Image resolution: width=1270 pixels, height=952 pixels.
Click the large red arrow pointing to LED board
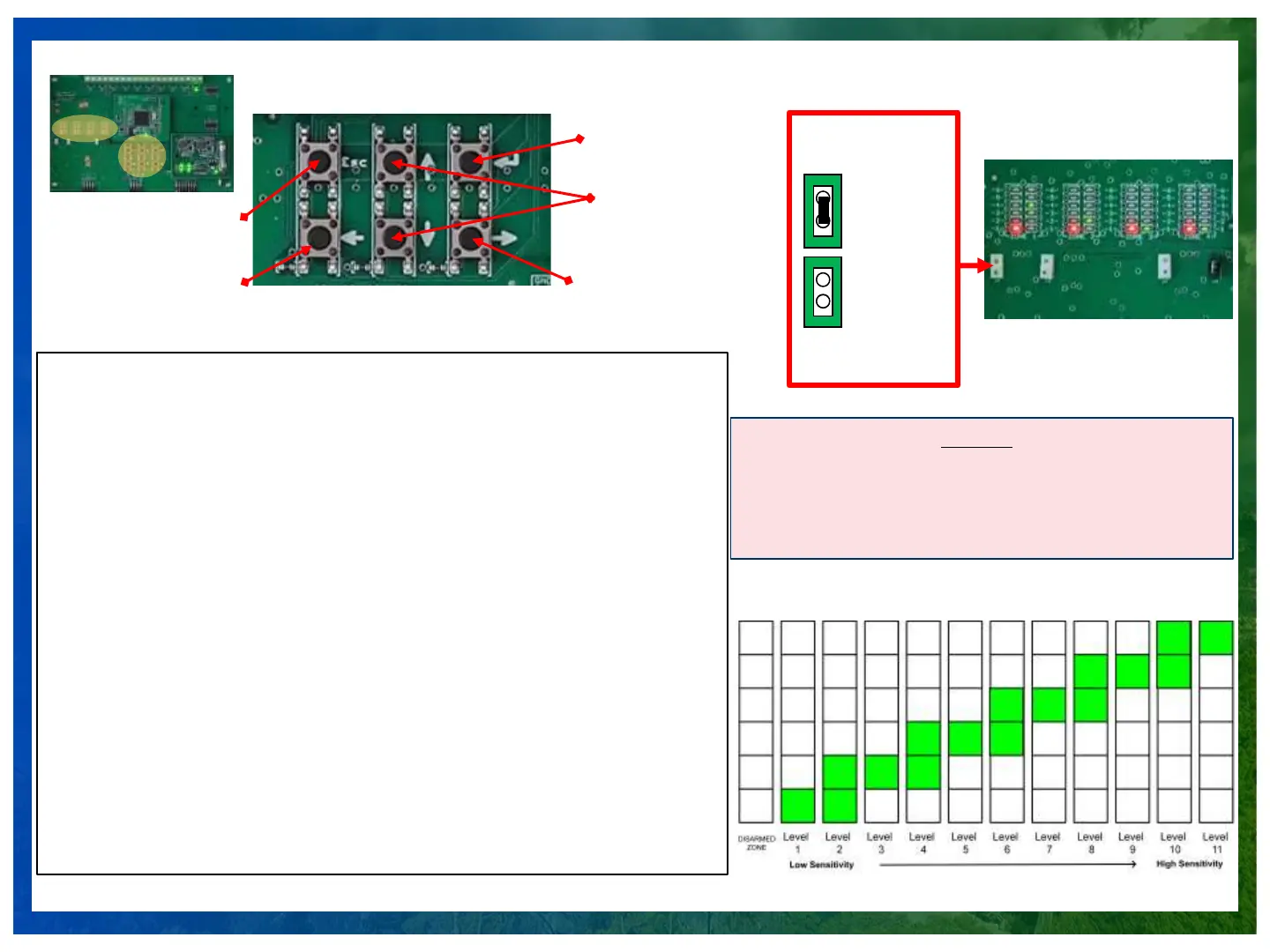point(976,265)
